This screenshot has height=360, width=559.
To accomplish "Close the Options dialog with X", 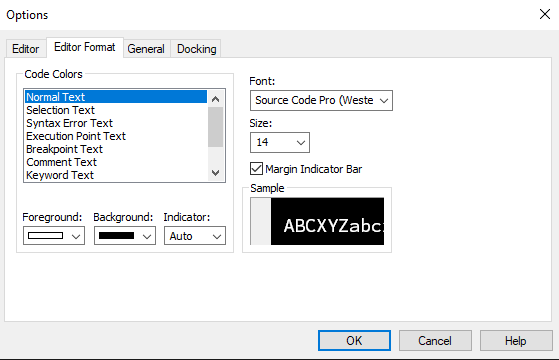I will pyautogui.click(x=545, y=14).
